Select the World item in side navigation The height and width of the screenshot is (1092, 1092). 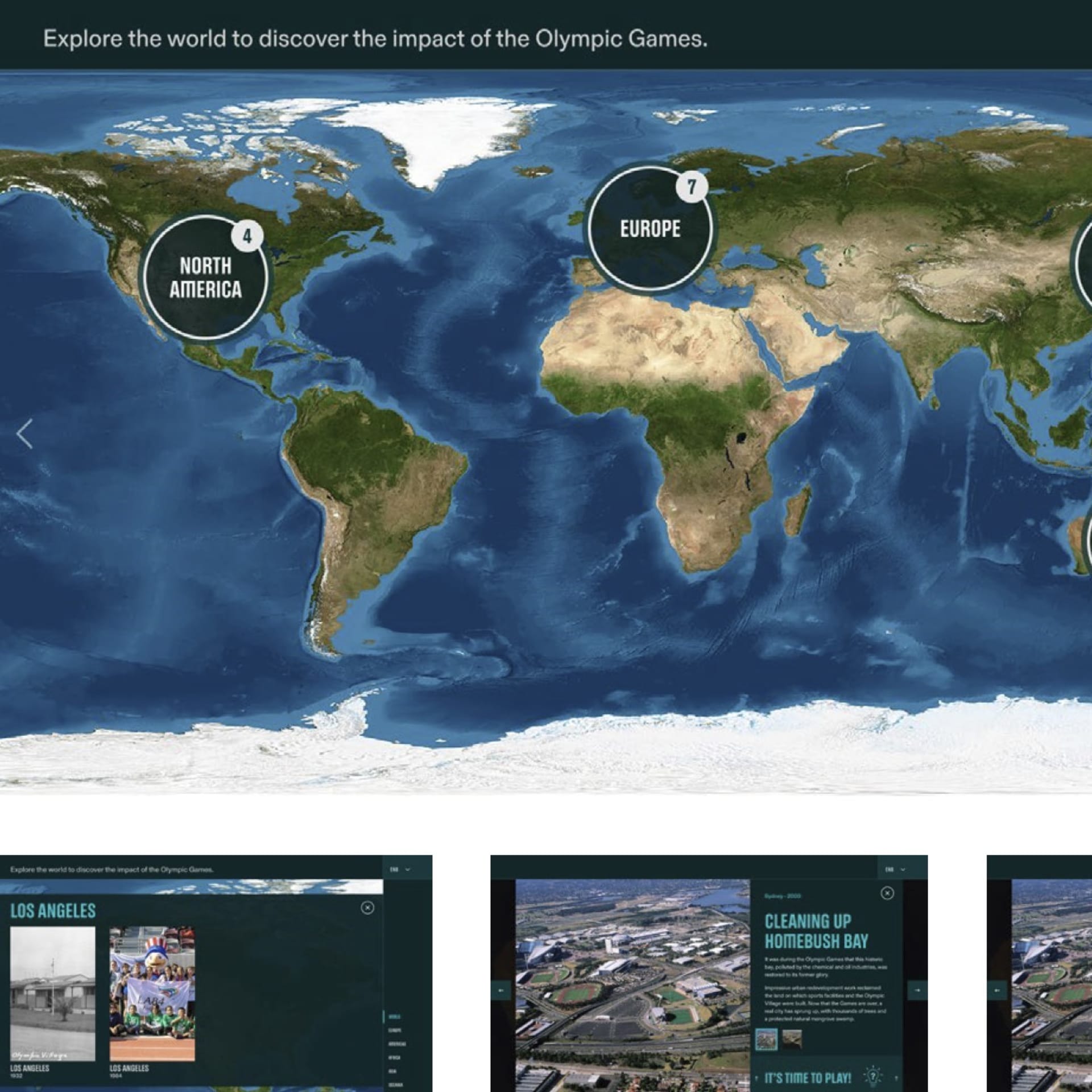coord(395,1016)
